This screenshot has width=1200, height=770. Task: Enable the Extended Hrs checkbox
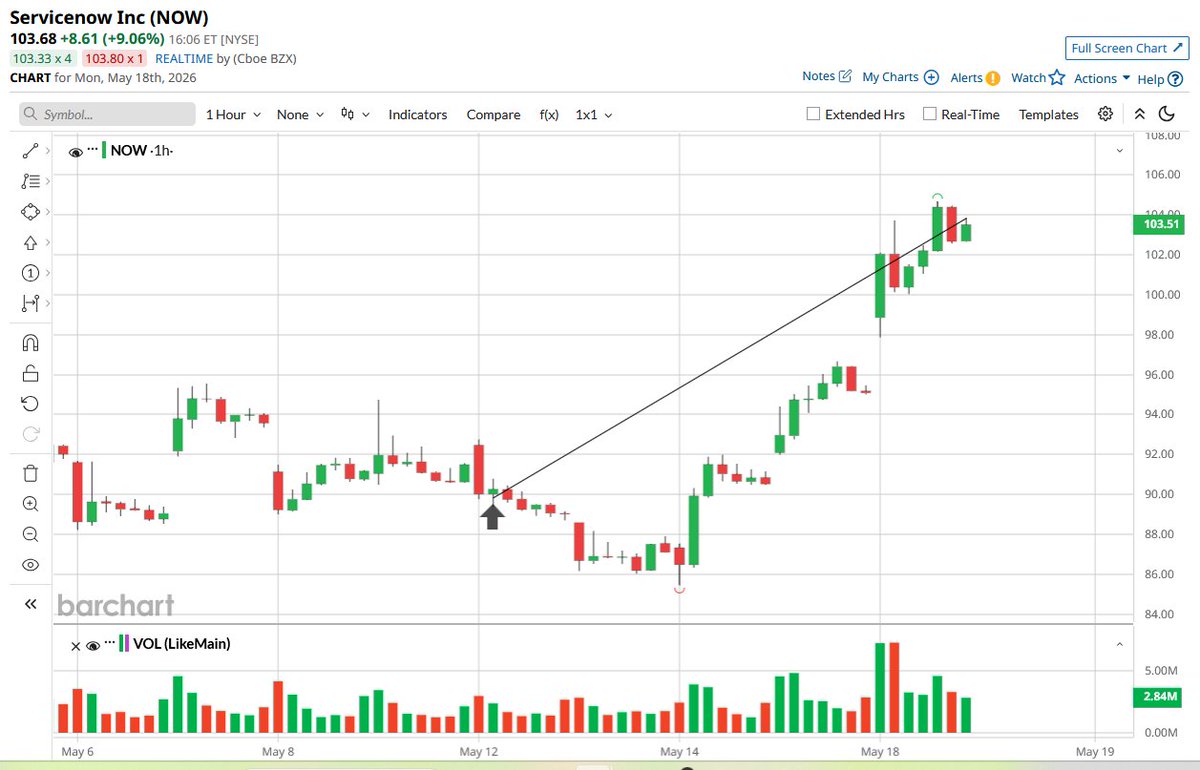[x=813, y=114]
